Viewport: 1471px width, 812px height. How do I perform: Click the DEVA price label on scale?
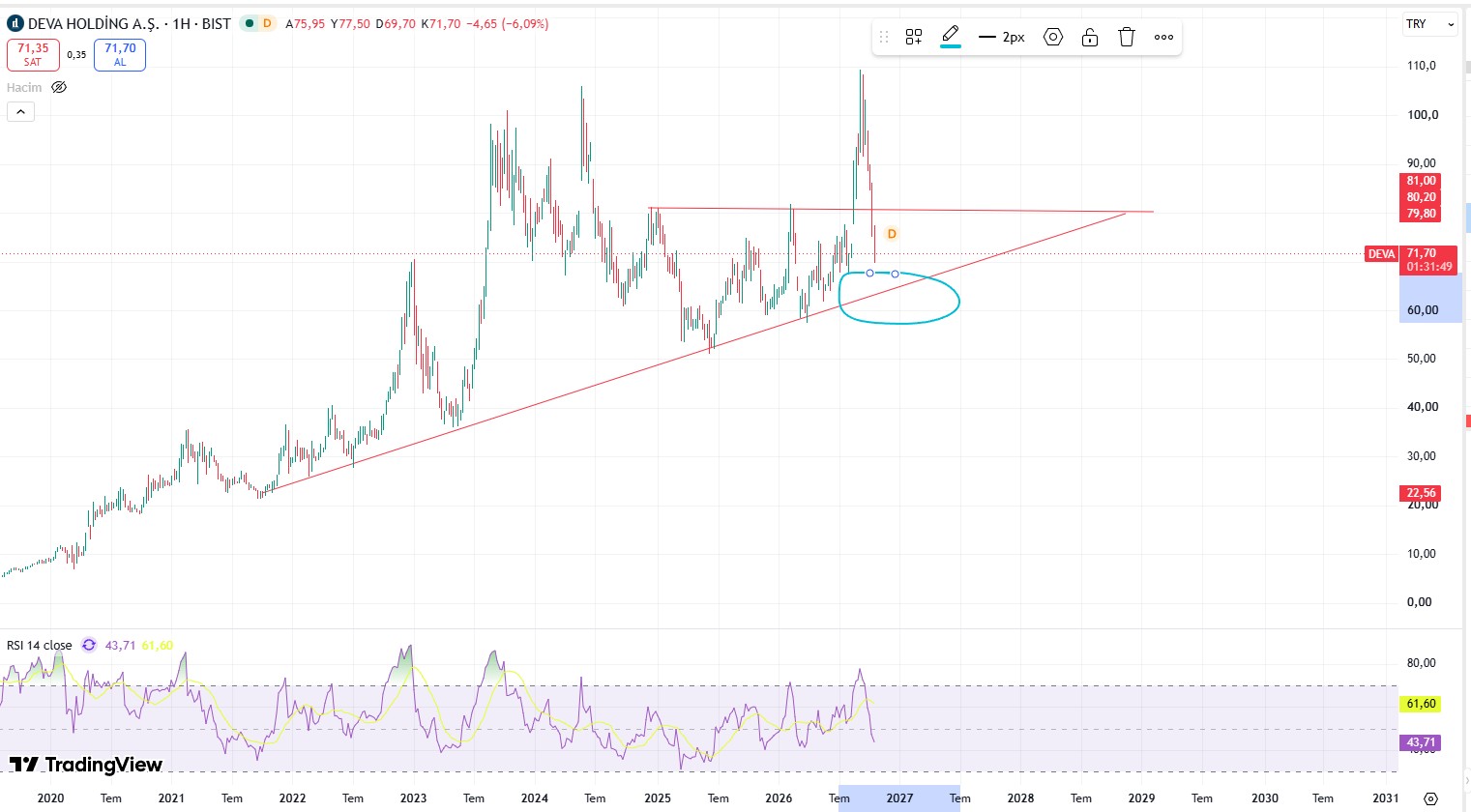[1381, 254]
